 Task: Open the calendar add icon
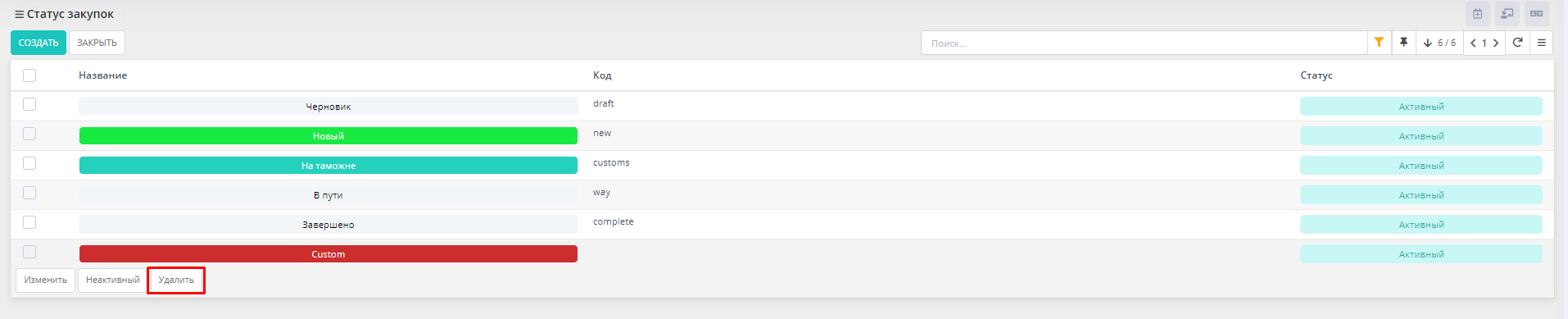[x=1477, y=14]
